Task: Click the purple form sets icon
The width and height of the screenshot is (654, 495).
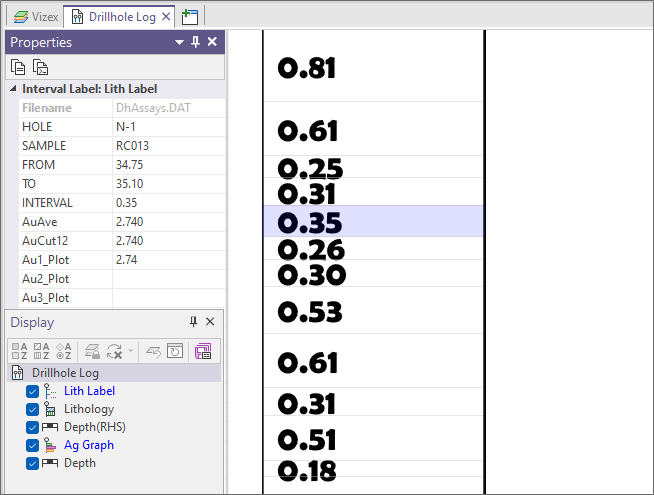Action: [203, 351]
